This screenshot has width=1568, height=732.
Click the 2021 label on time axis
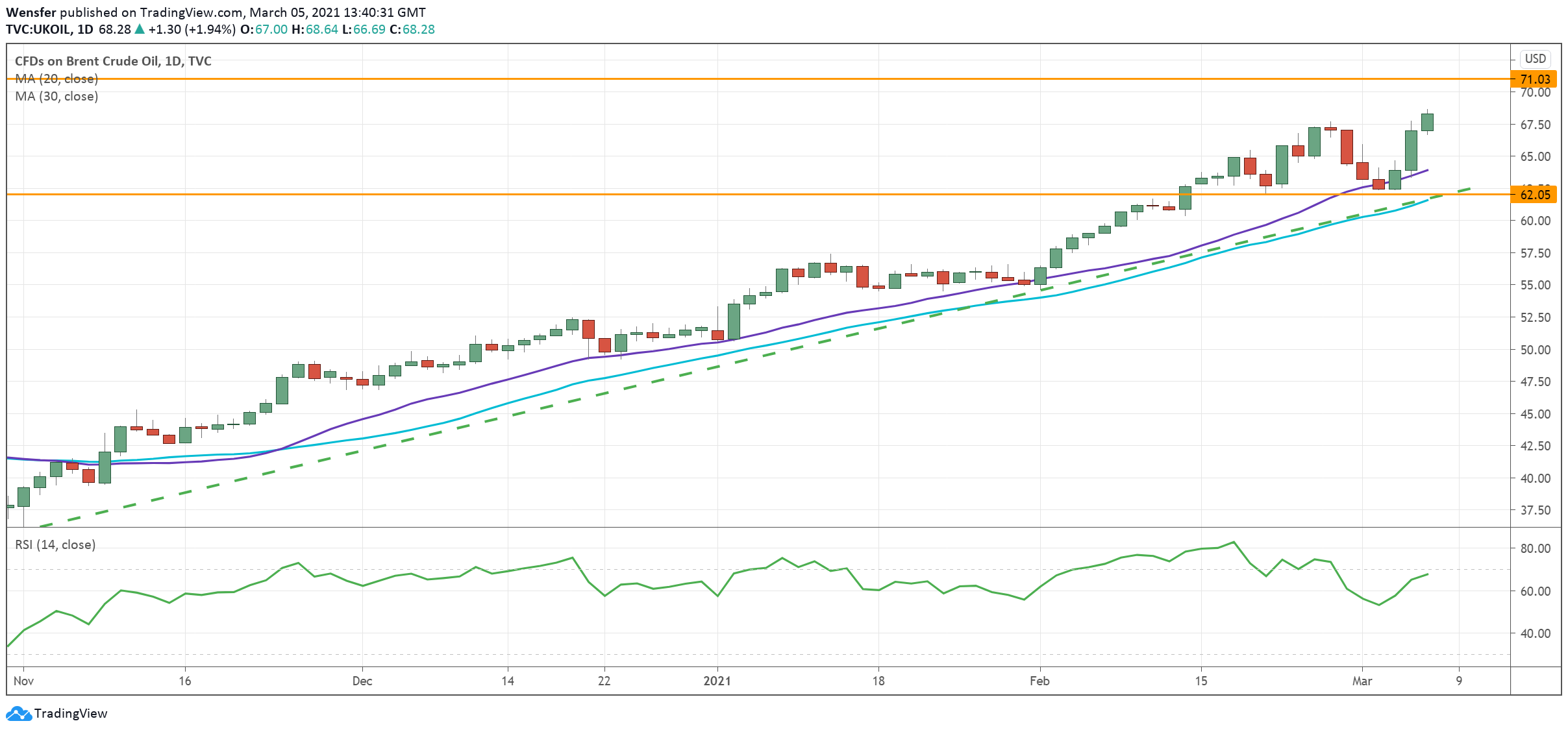pyautogui.click(x=717, y=681)
